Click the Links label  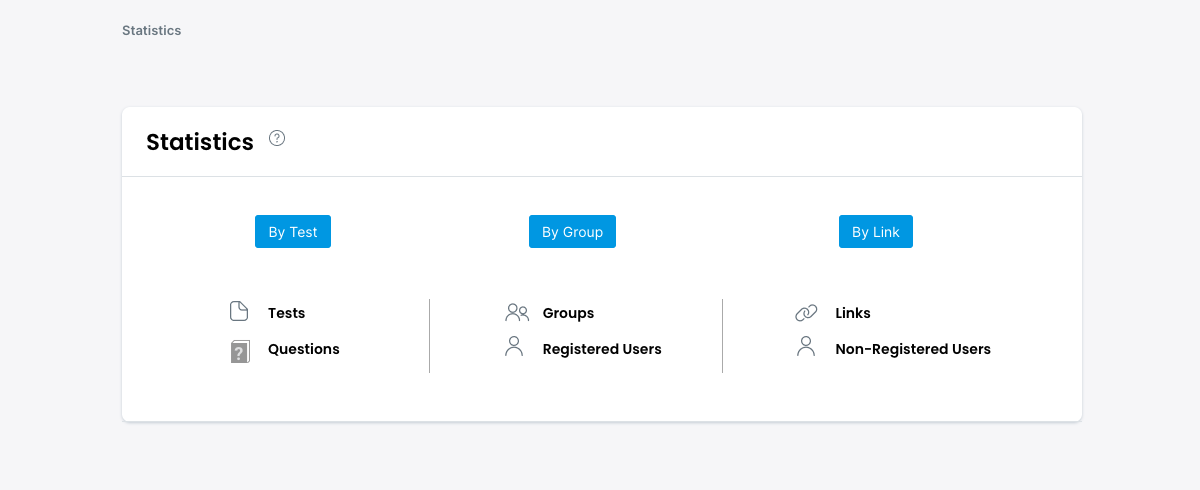pos(853,313)
